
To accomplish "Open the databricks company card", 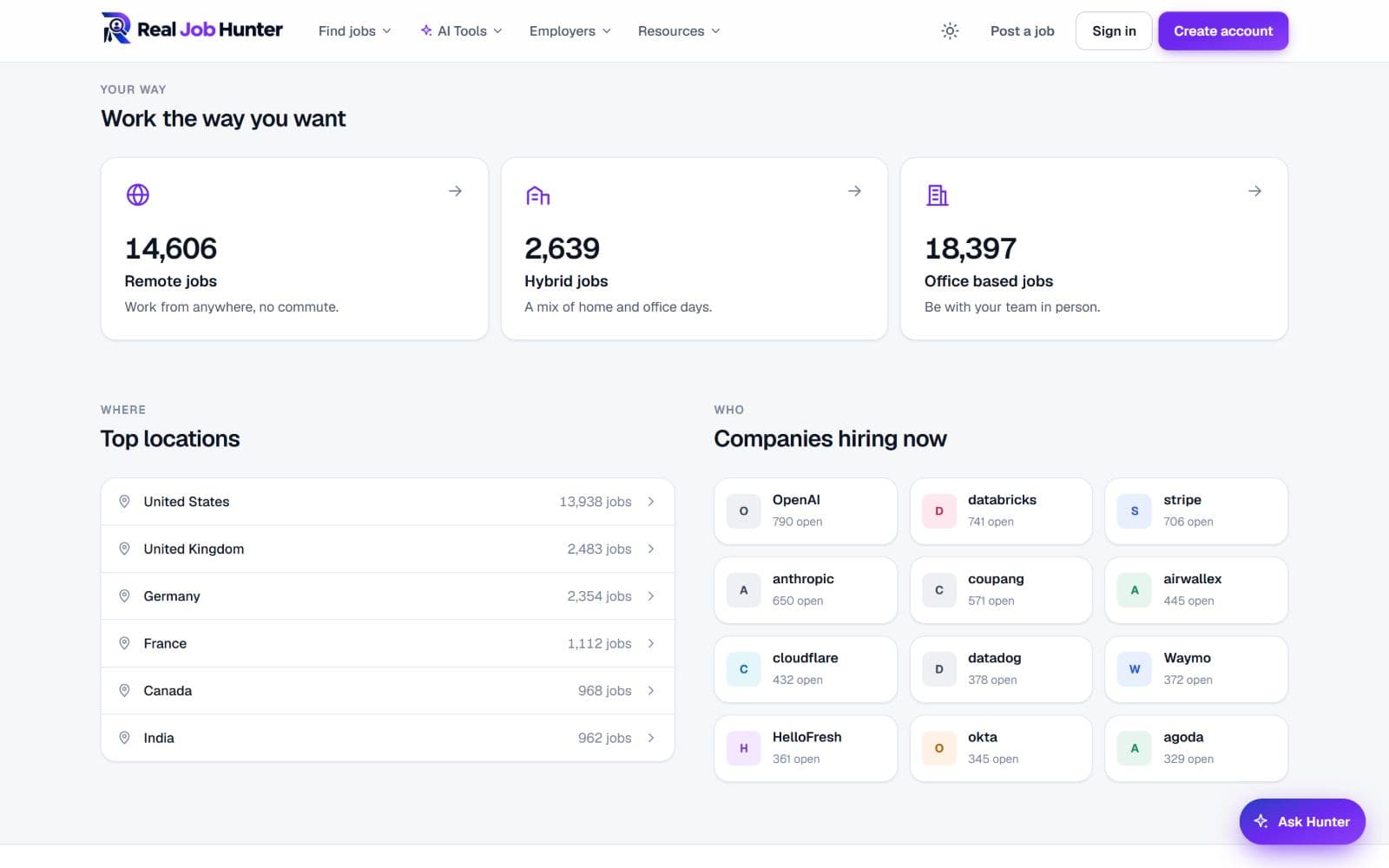I will tap(1000, 511).
